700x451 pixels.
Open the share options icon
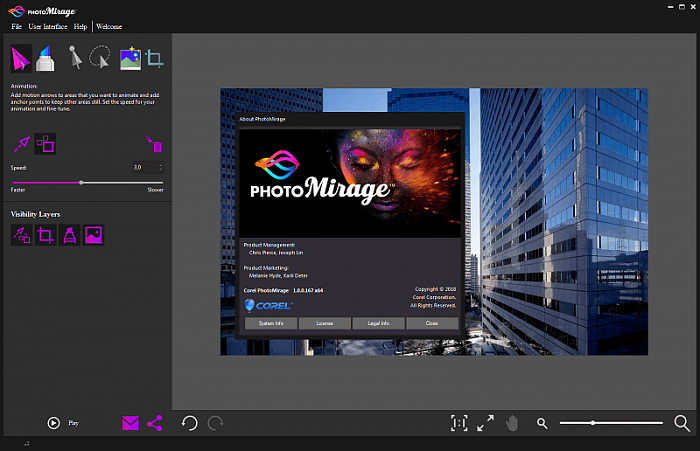pos(154,423)
